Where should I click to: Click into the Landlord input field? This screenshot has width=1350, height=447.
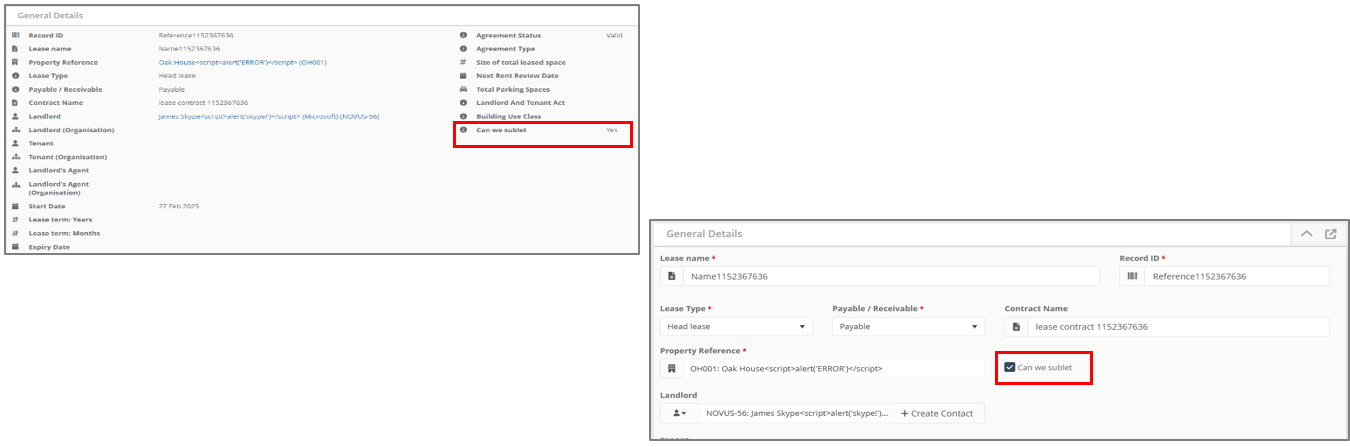point(795,413)
